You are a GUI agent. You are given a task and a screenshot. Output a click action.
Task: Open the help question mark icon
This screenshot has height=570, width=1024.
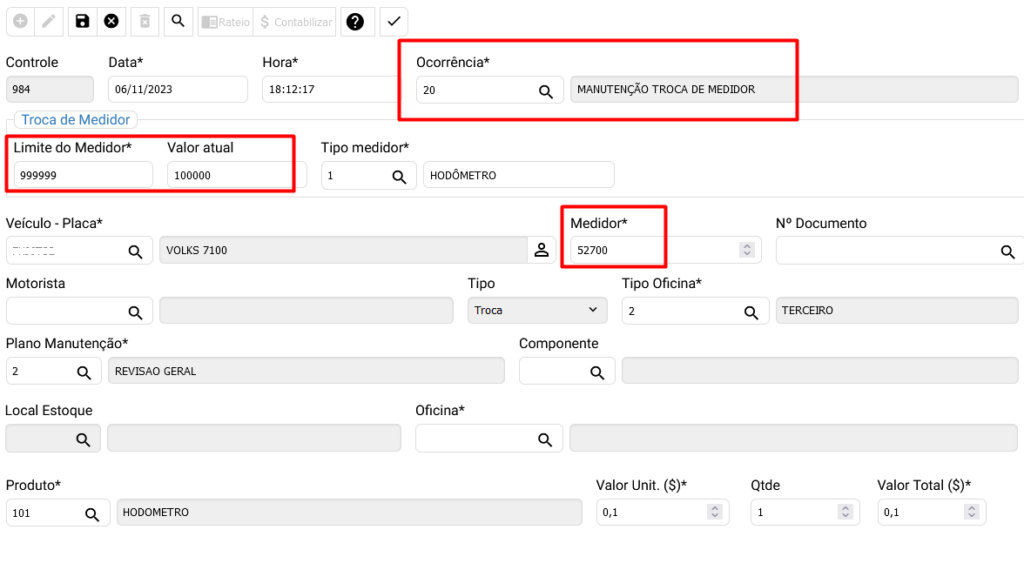[x=355, y=21]
